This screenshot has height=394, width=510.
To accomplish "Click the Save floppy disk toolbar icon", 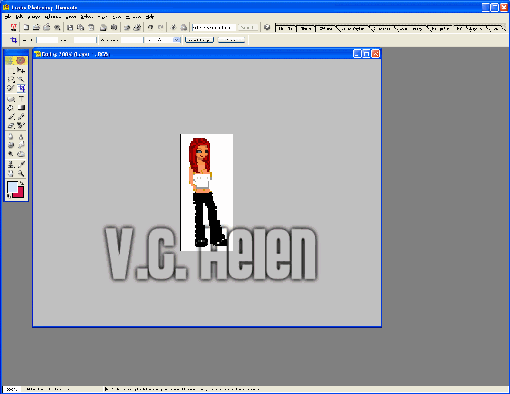I will [x=70, y=27].
